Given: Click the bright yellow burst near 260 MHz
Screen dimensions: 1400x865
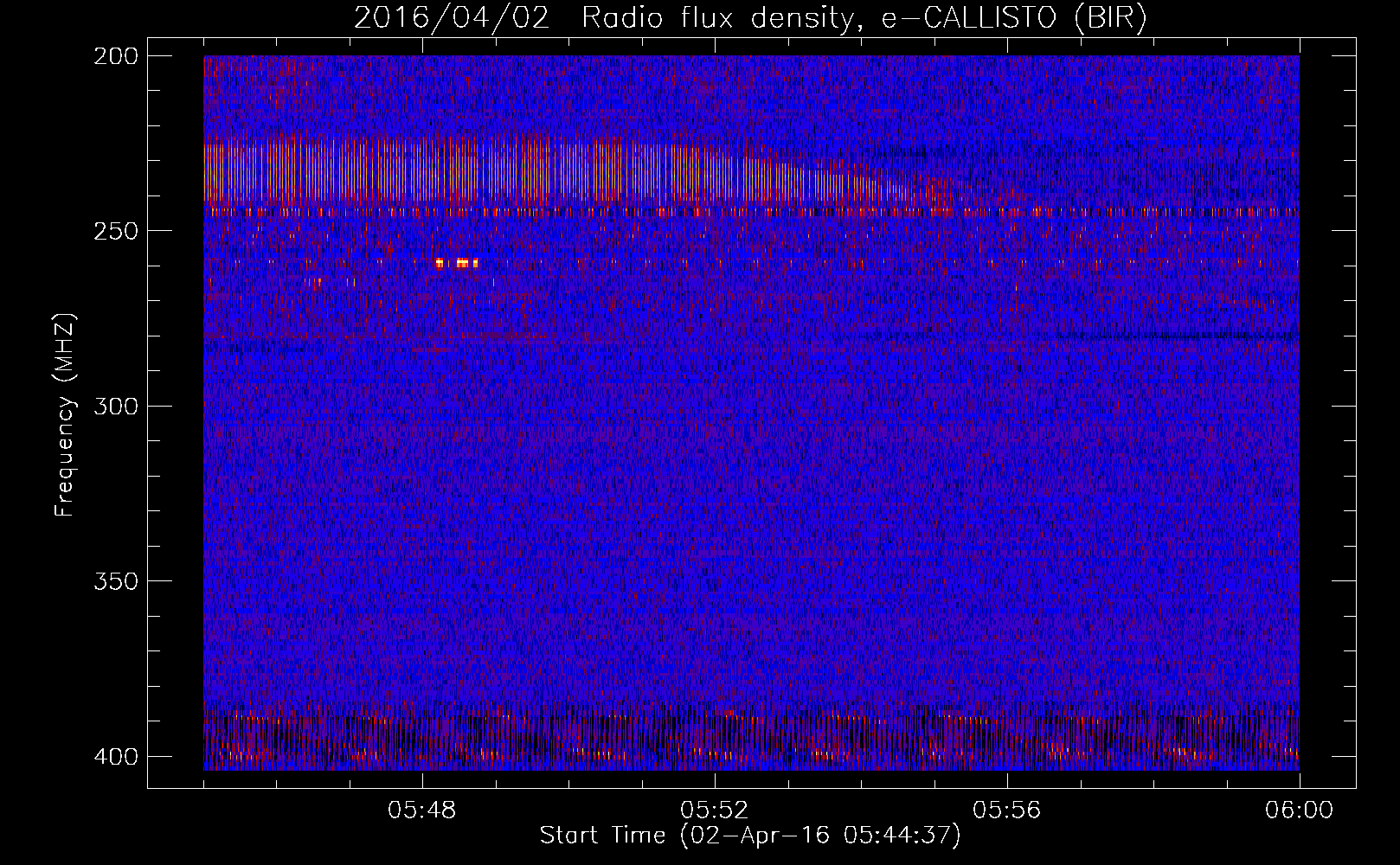Looking at the screenshot, I should [x=457, y=263].
